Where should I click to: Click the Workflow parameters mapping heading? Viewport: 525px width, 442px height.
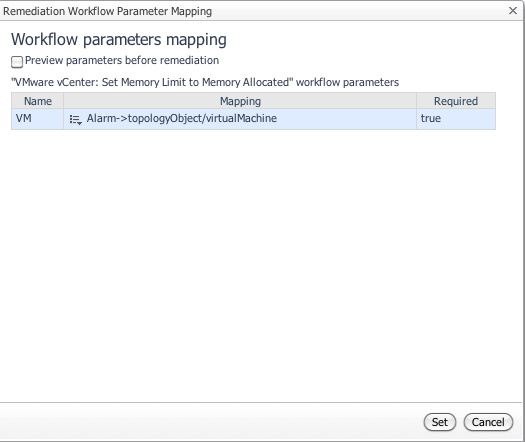point(119,40)
